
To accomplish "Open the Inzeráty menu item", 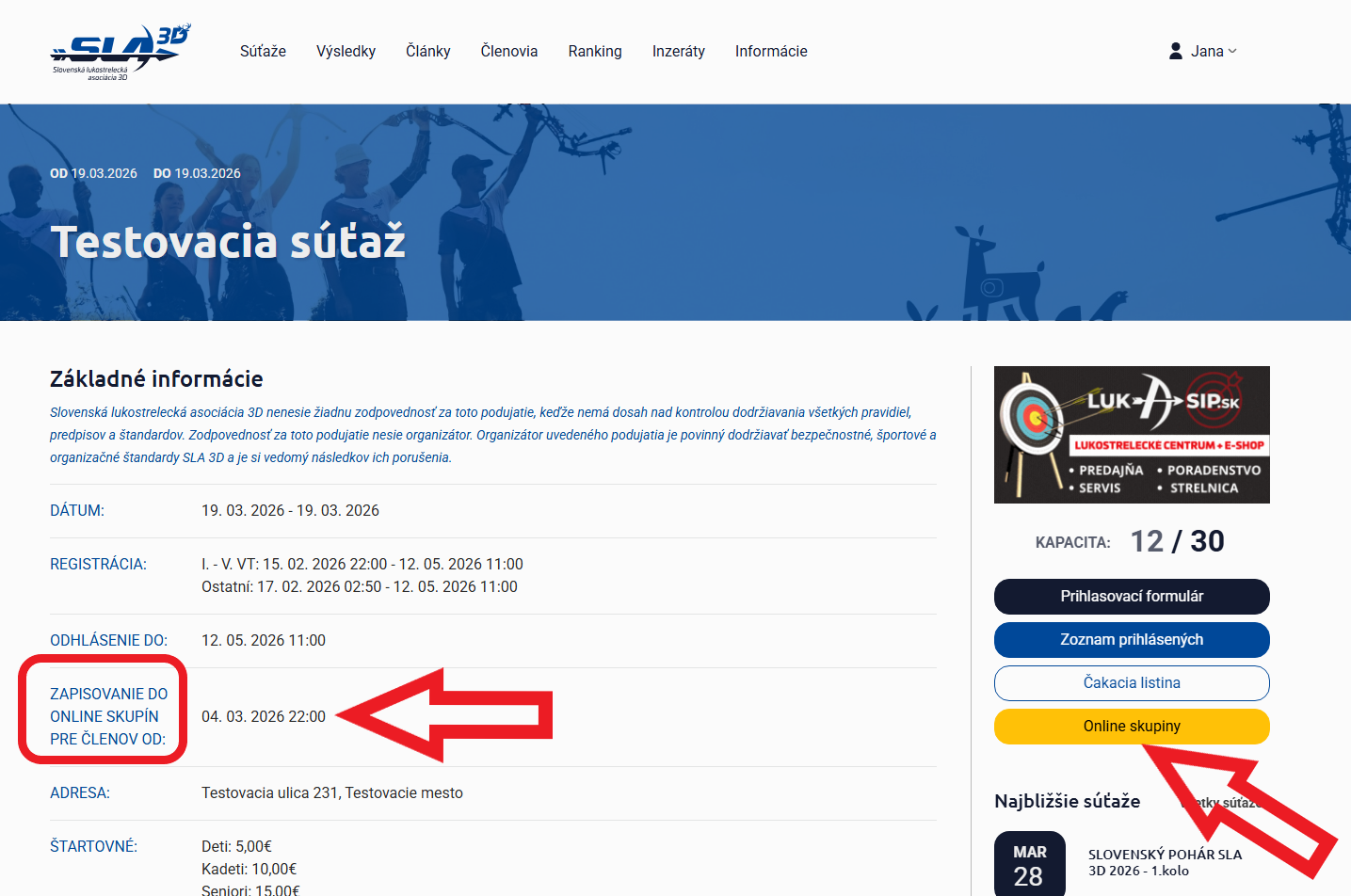I will point(678,51).
